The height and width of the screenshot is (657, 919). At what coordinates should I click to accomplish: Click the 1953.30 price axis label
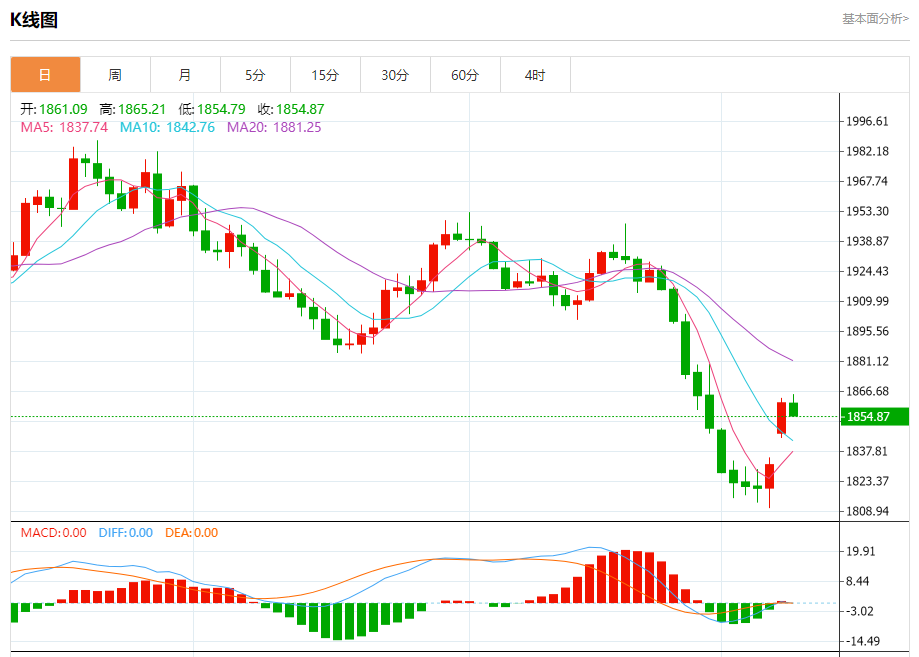867,211
